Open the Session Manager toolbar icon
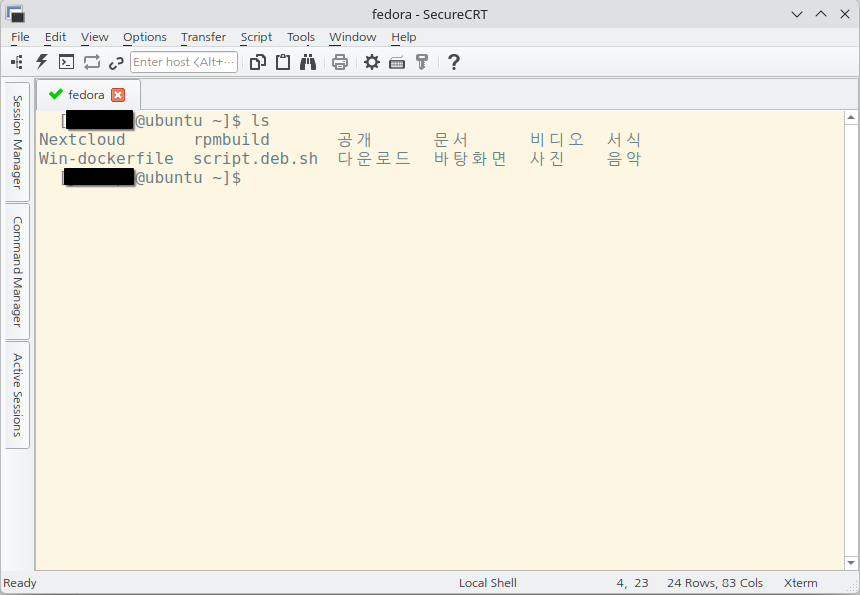860x595 pixels. 17,62
